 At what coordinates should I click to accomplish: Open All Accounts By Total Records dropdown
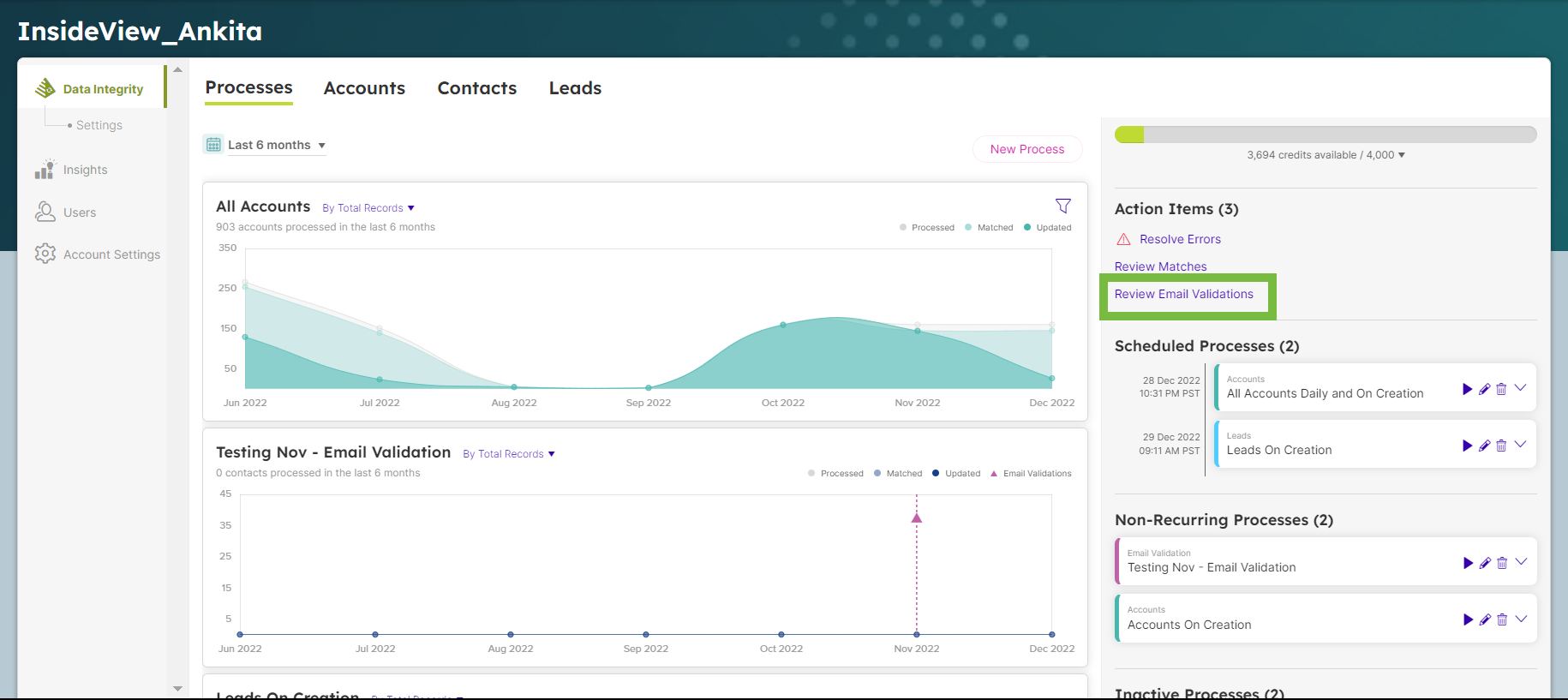pyautogui.click(x=368, y=208)
